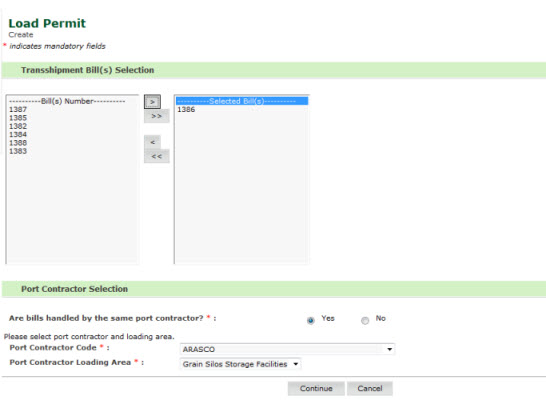Move all bills right with the >> button
Viewport: 546px width, 403px height.
click(157, 116)
